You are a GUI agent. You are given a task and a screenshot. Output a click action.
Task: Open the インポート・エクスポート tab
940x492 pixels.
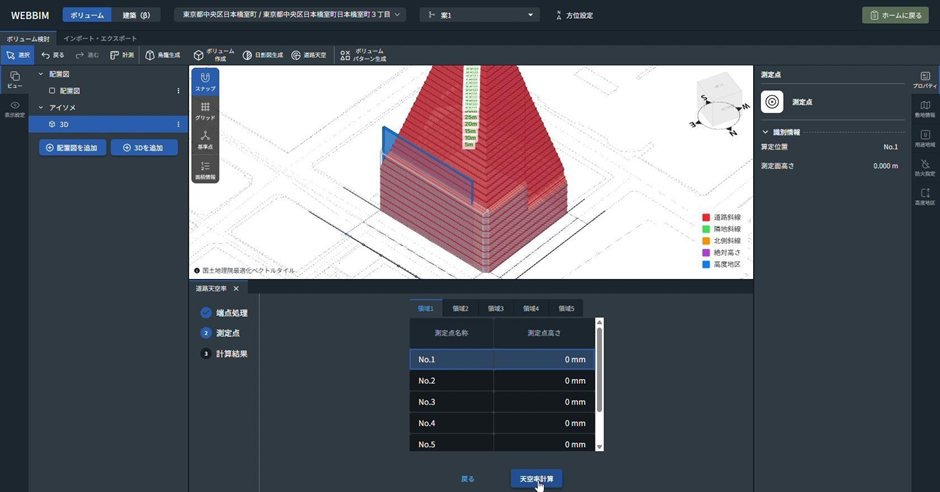pyautogui.click(x=100, y=39)
